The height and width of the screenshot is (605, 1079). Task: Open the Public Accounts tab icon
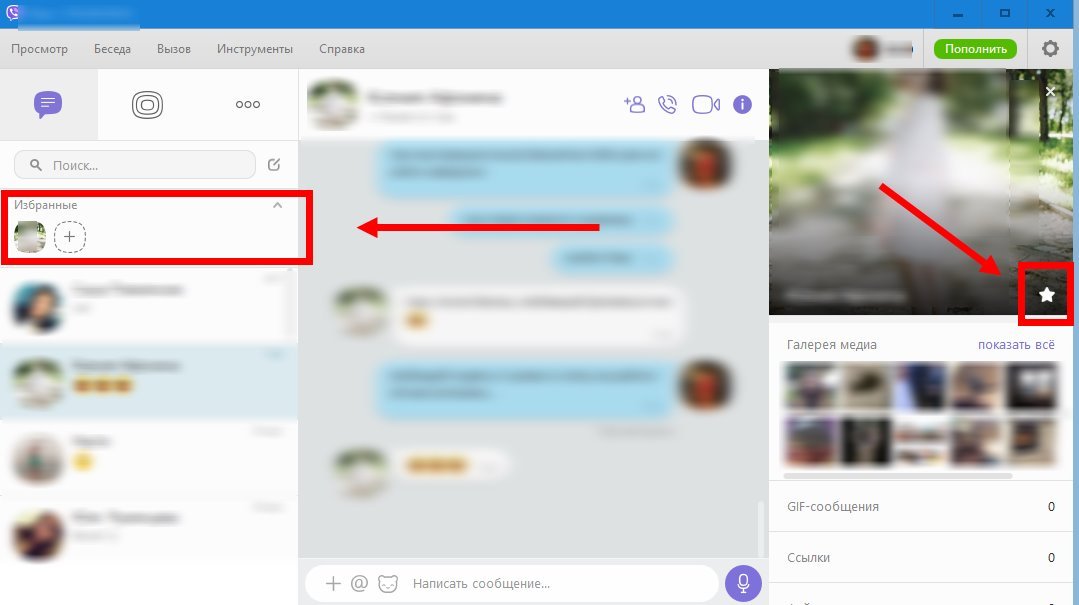tap(147, 104)
